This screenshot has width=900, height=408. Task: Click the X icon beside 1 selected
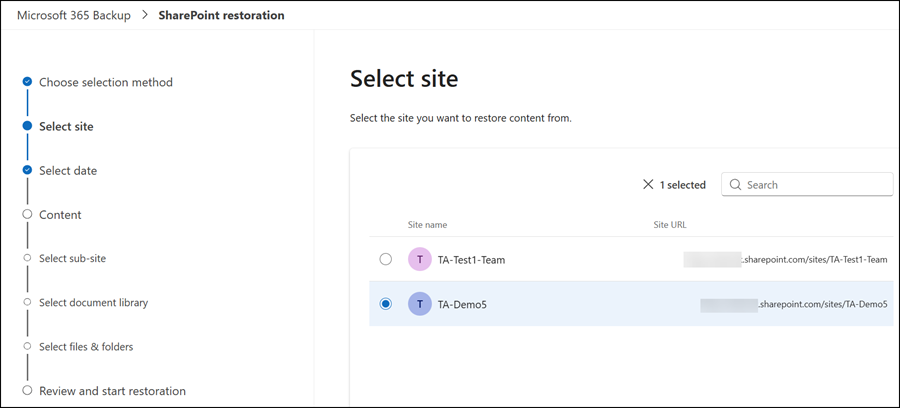pos(648,185)
